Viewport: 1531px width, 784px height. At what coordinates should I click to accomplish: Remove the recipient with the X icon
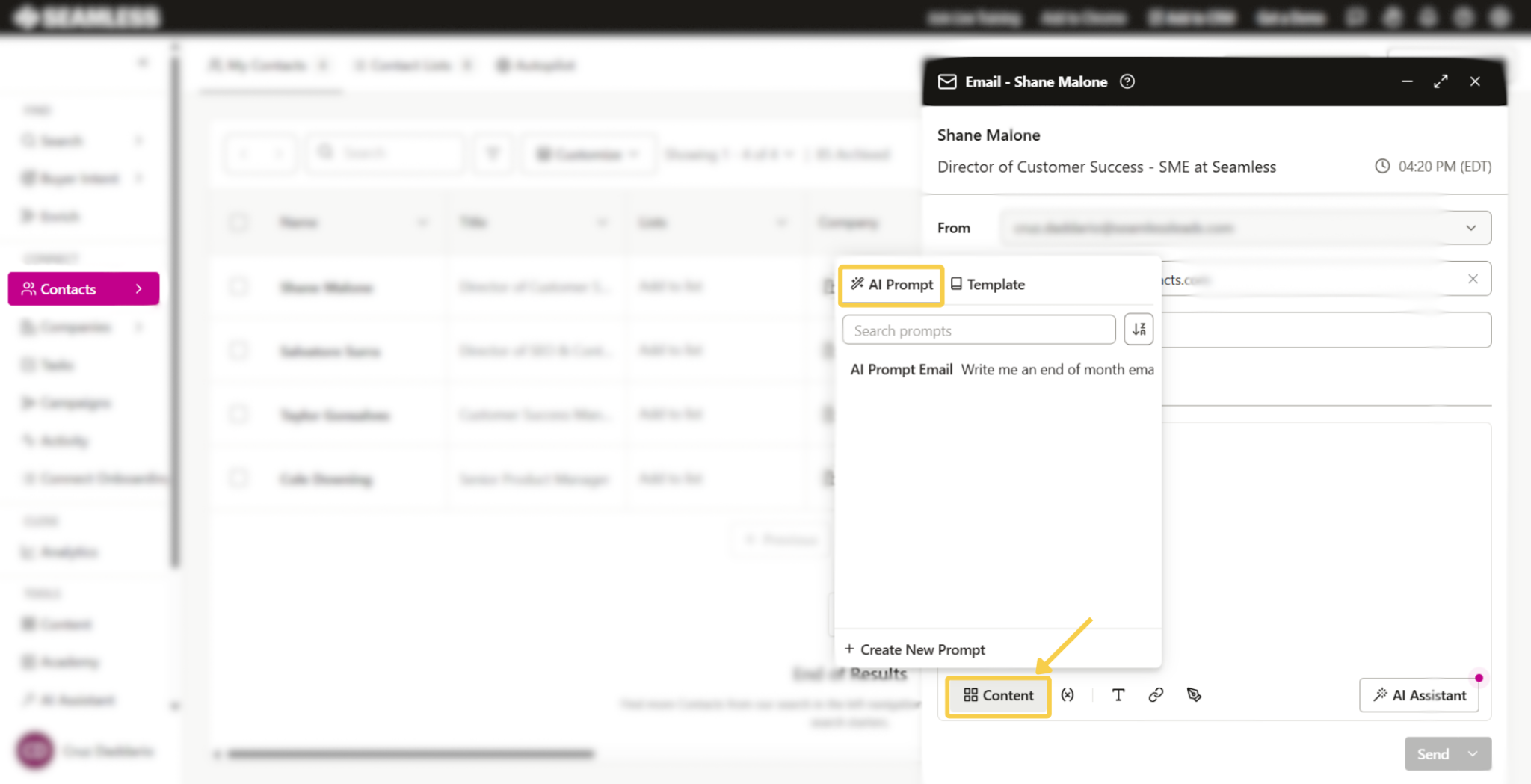click(1473, 279)
